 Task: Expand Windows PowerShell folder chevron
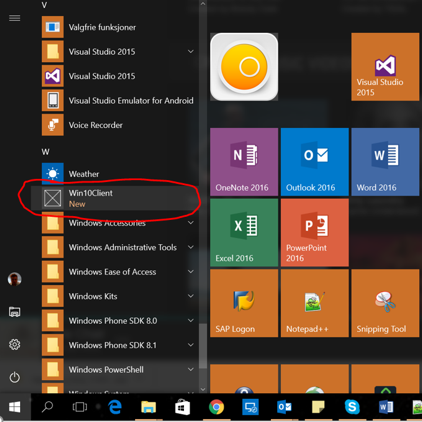coord(191,369)
